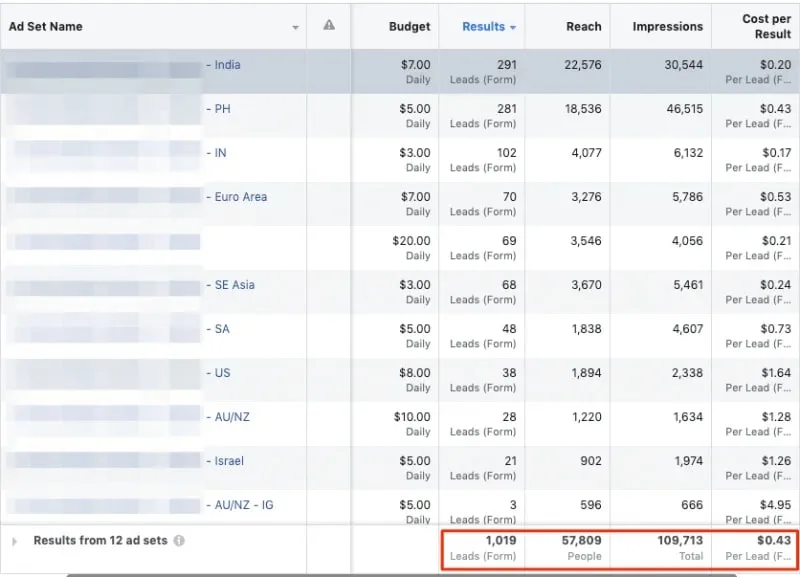The image size is (800, 577).
Task: Select the 6,132 impressions for IN
Action: [688, 153]
